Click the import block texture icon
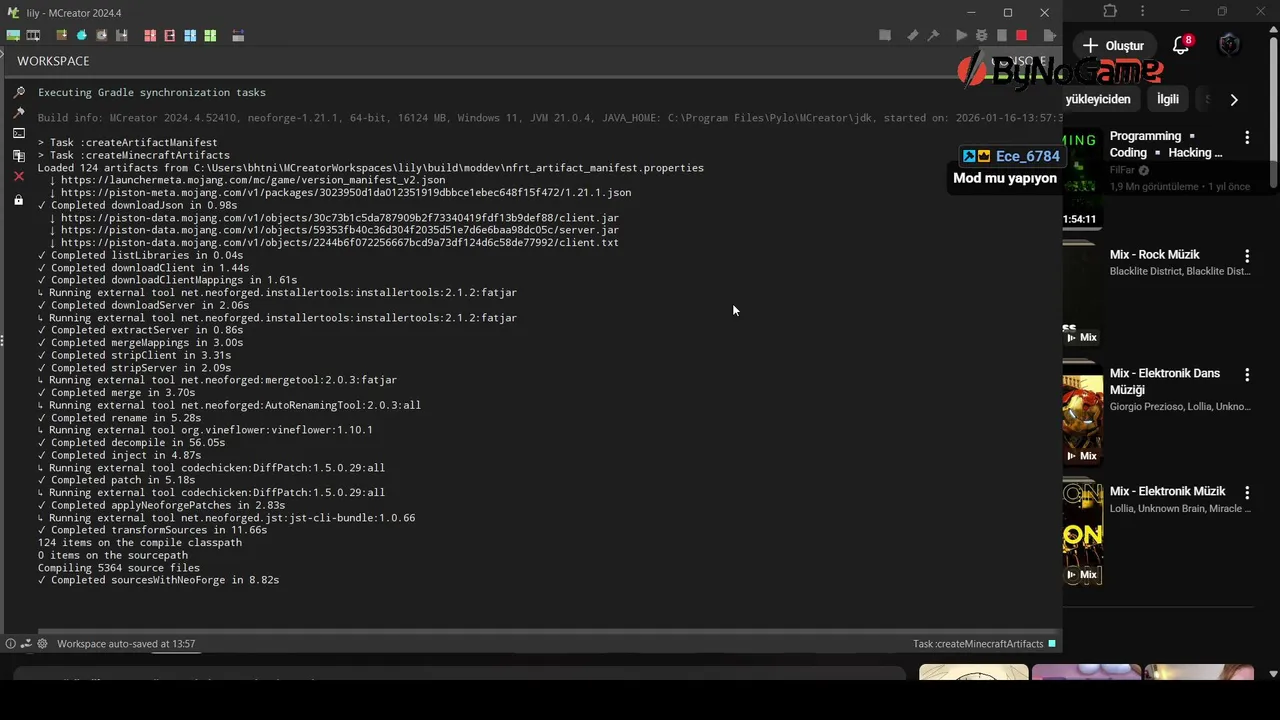1280x720 pixels. tap(62, 35)
